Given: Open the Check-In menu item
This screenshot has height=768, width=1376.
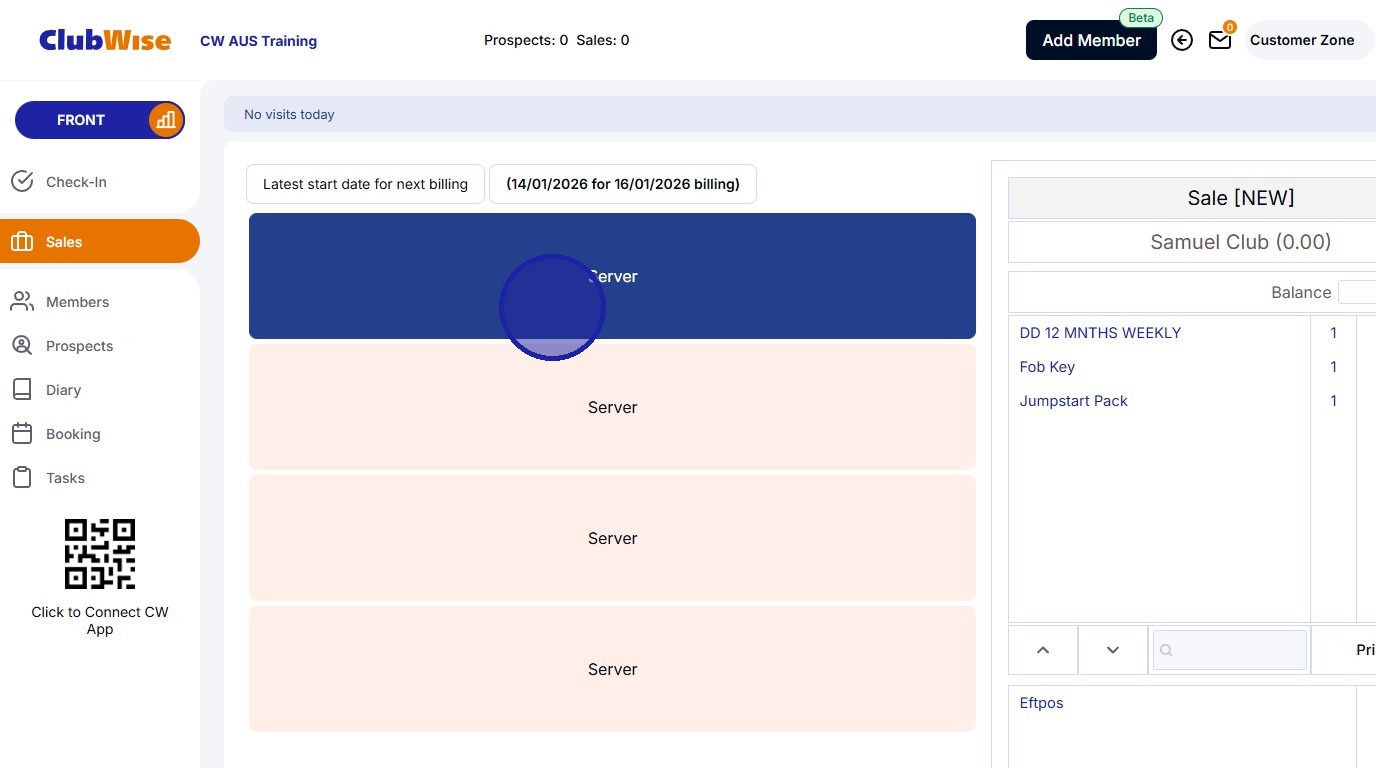Looking at the screenshot, I should pyautogui.click(x=100, y=182).
